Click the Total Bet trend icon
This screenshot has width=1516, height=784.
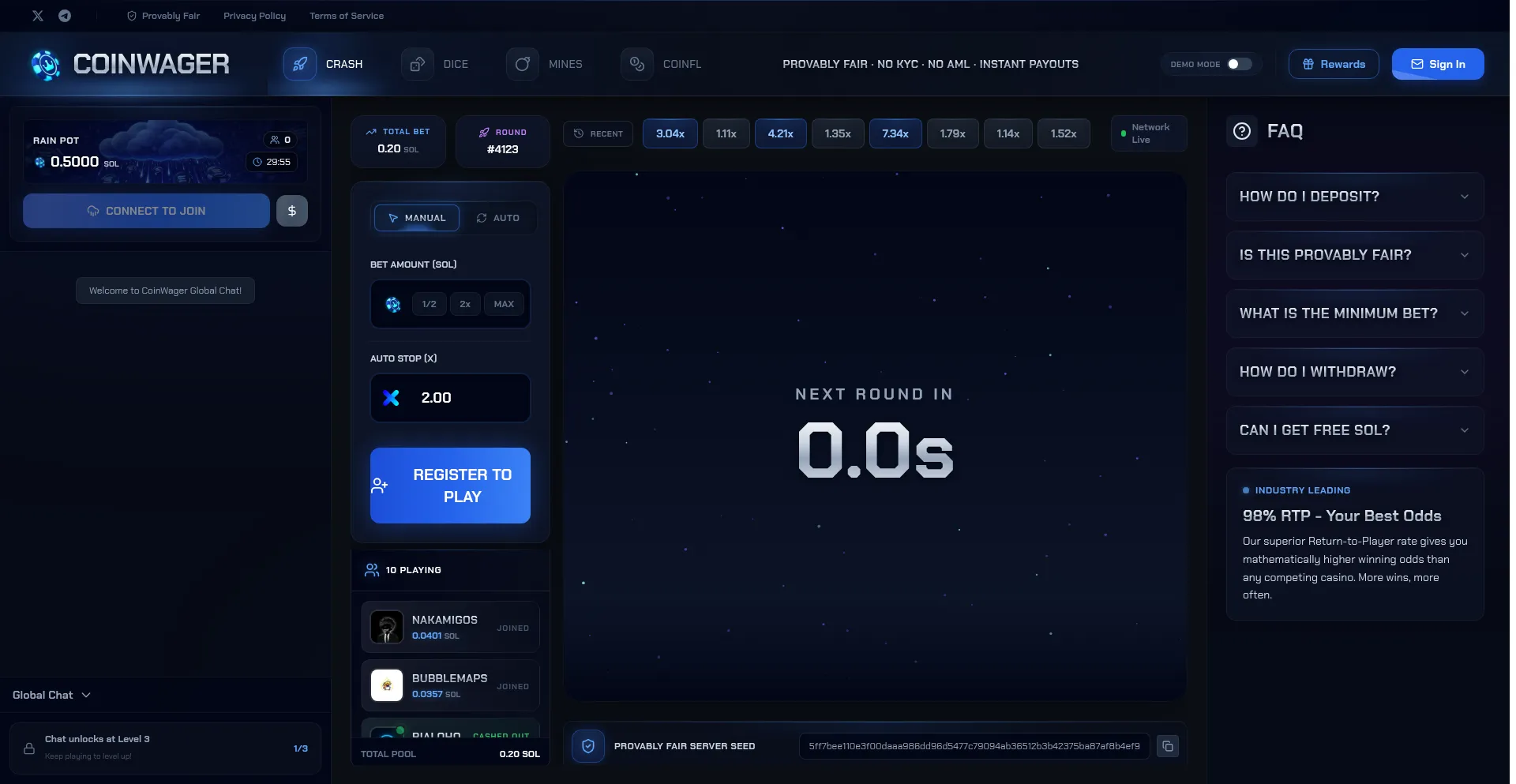tap(371, 132)
